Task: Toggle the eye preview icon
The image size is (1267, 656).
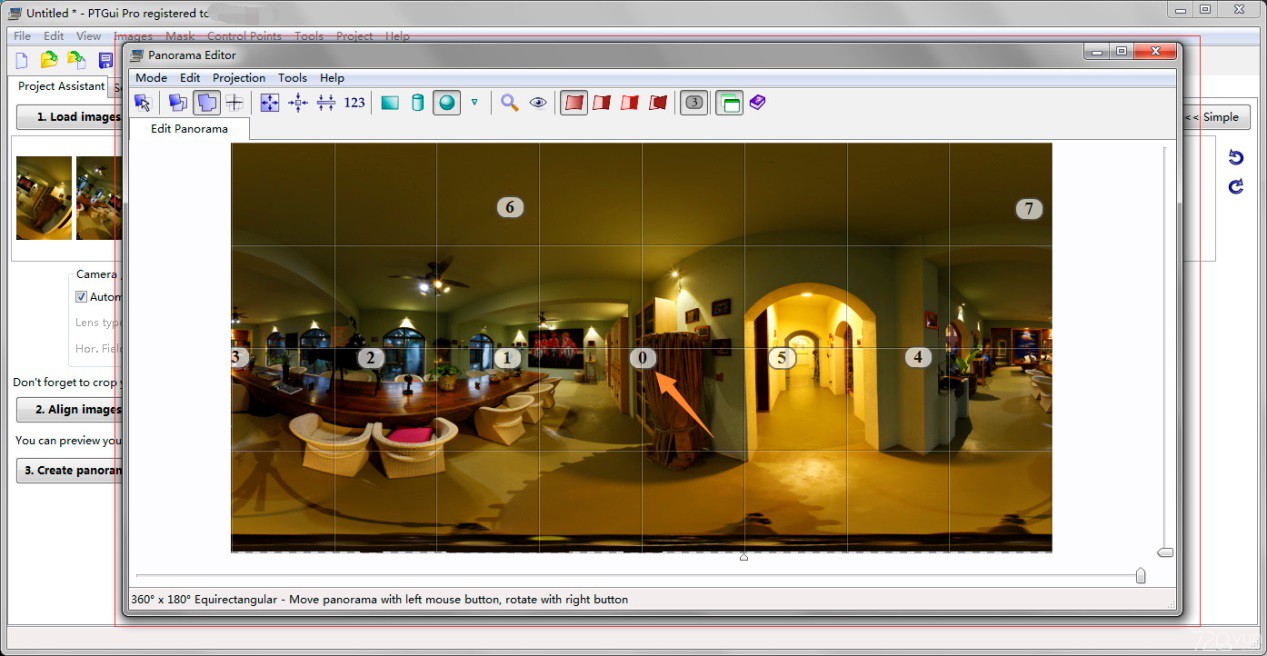Action: (x=538, y=102)
